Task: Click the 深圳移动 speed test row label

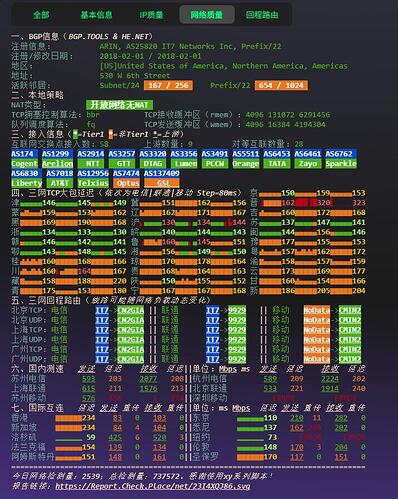Action: 210,398
